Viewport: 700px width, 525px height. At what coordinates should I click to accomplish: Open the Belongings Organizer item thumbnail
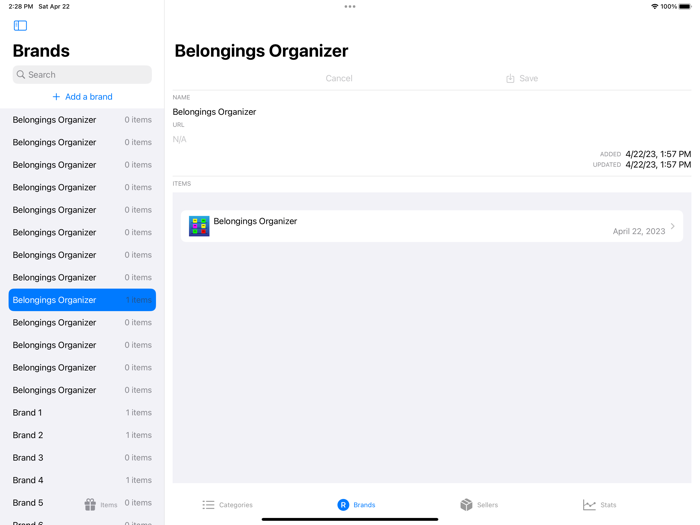coord(199,226)
